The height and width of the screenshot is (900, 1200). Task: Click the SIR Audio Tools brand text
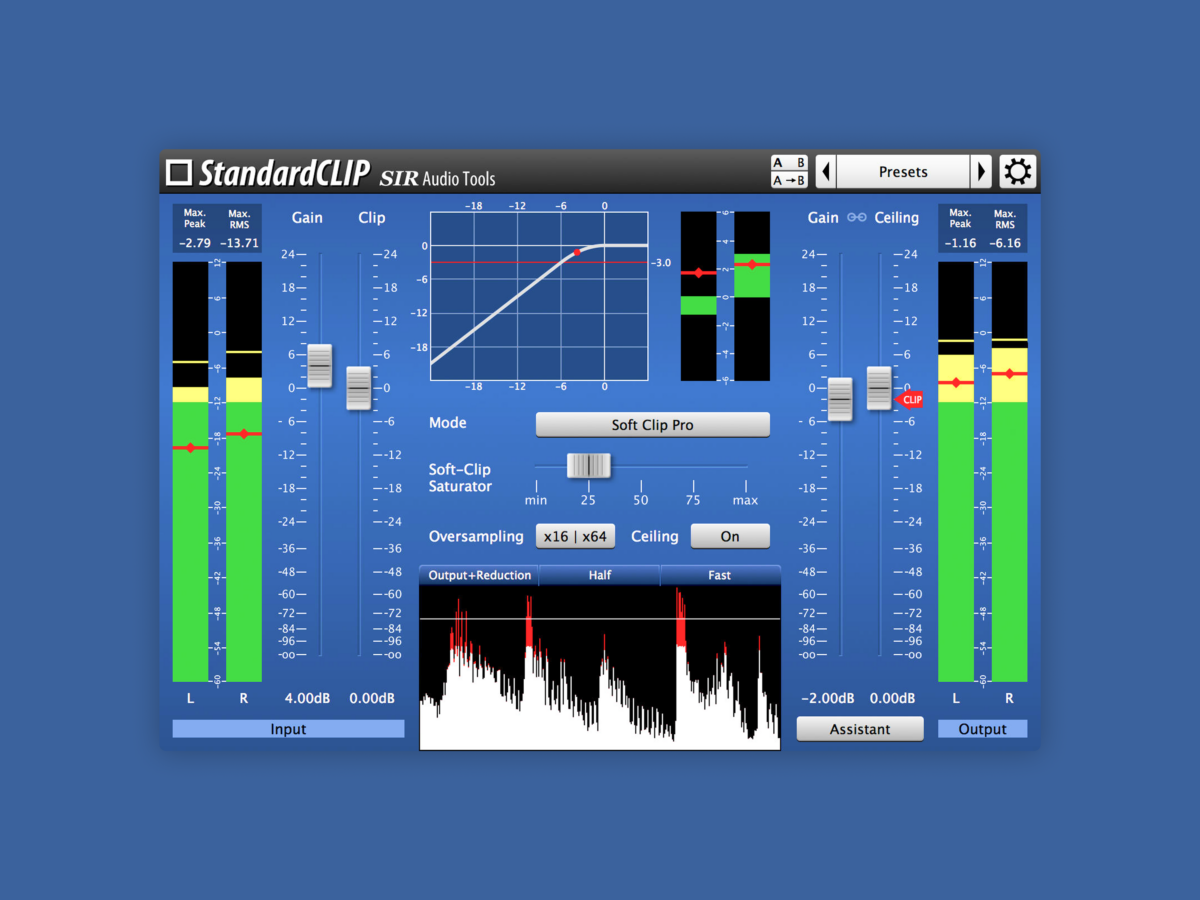pos(437,179)
